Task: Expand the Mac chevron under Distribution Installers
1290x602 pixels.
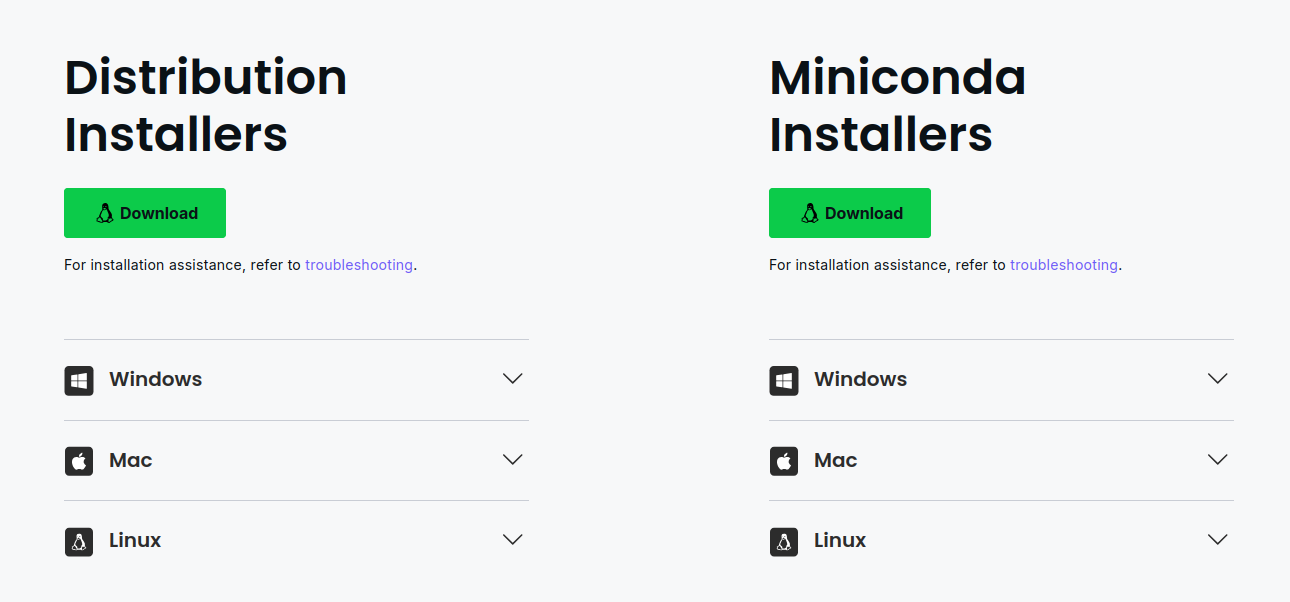Action: click(513, 460)
